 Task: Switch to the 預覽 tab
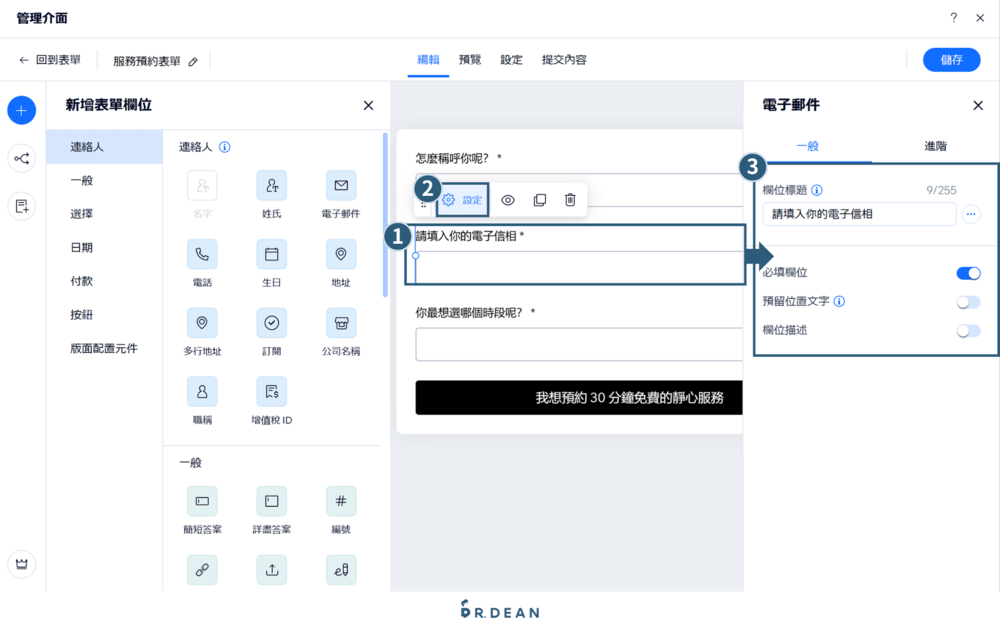470,59
